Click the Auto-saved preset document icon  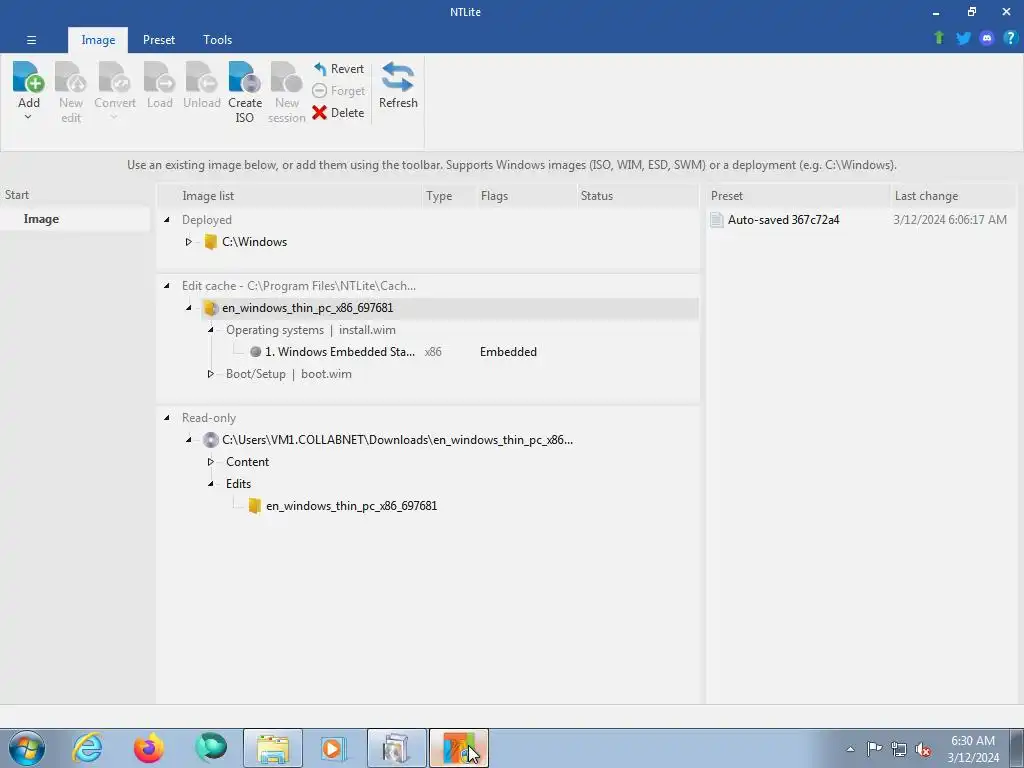717,220
